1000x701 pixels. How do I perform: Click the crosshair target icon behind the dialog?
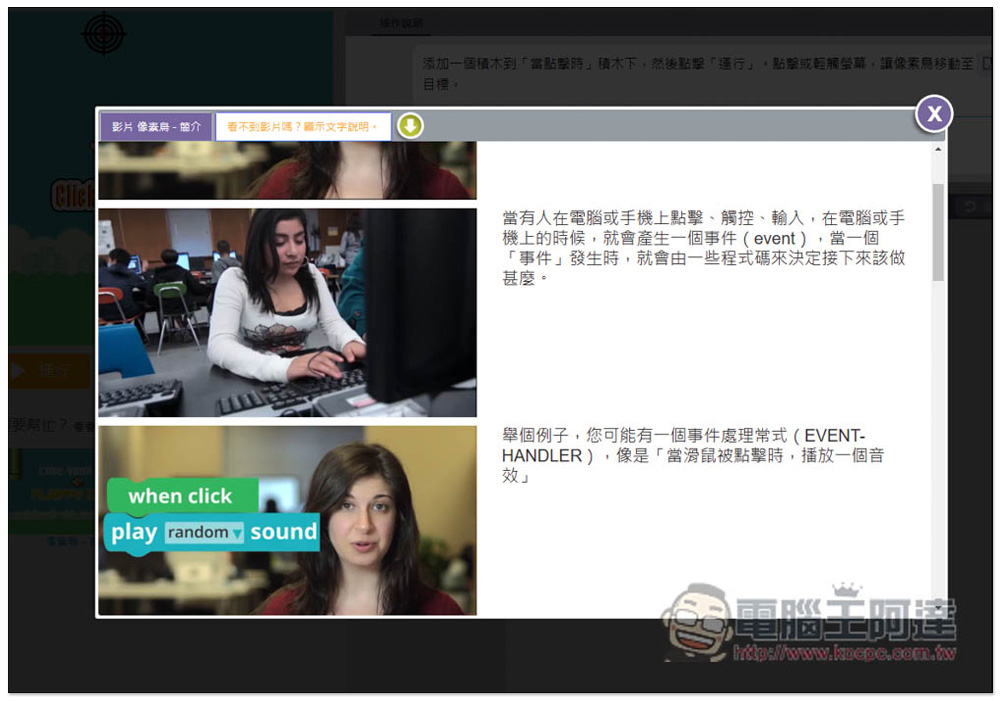click(102, 34)
